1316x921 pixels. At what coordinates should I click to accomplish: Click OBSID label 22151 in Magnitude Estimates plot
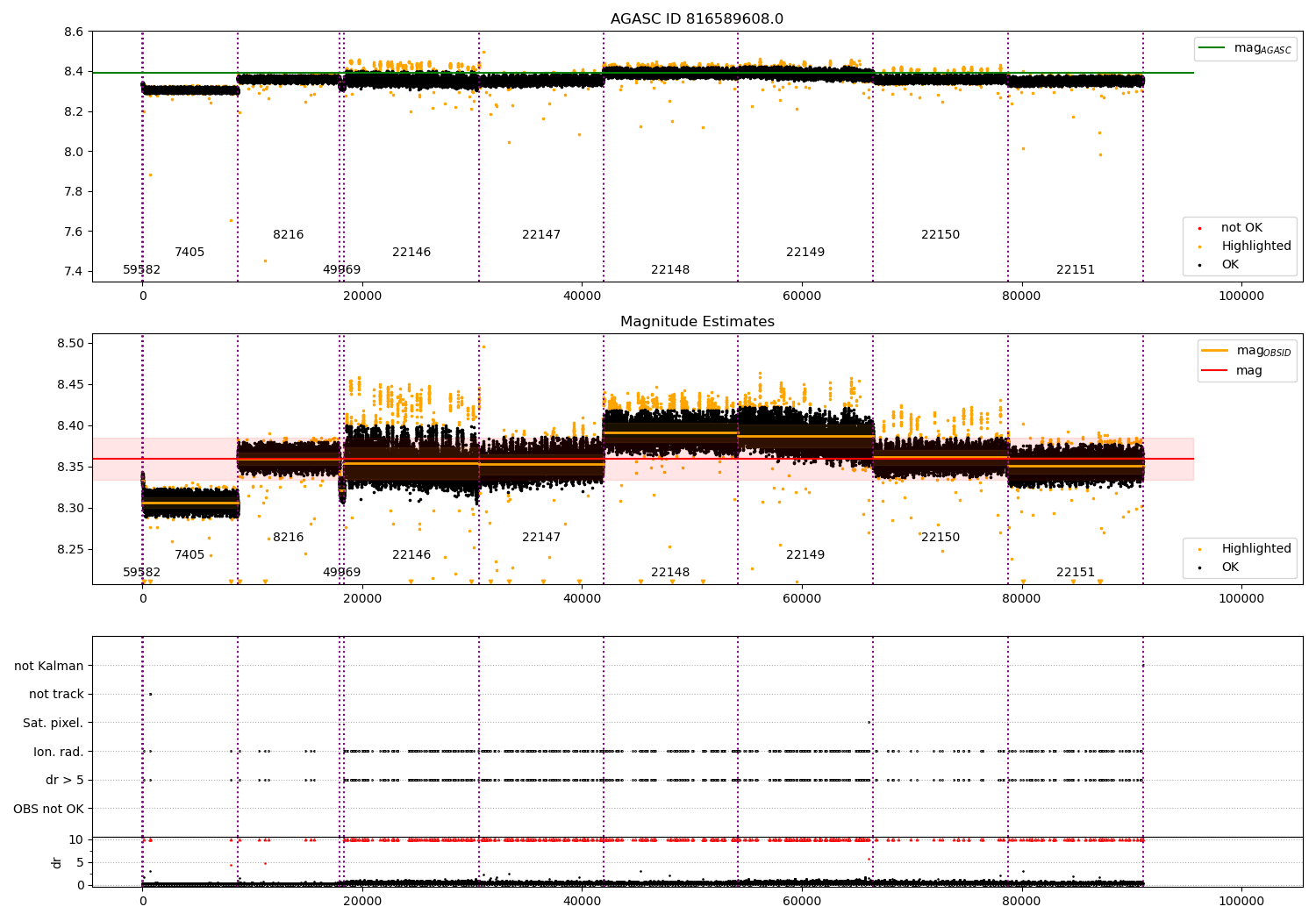pyautogui.click(x=1076, y=573)
